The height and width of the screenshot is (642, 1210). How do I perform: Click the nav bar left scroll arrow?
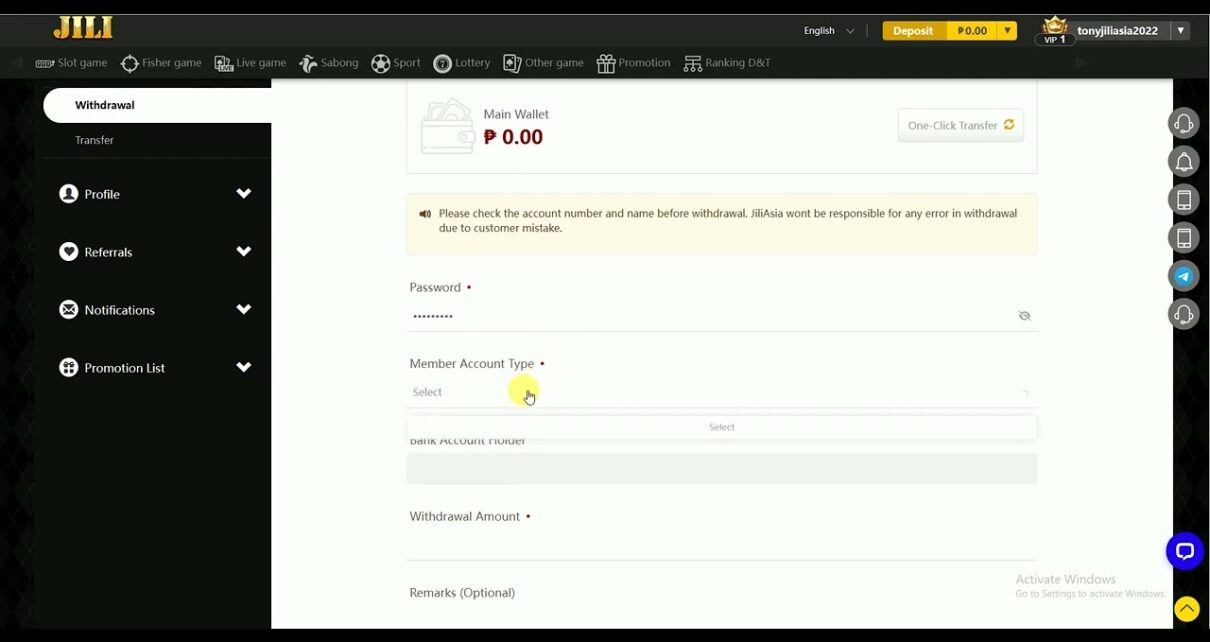16,63
